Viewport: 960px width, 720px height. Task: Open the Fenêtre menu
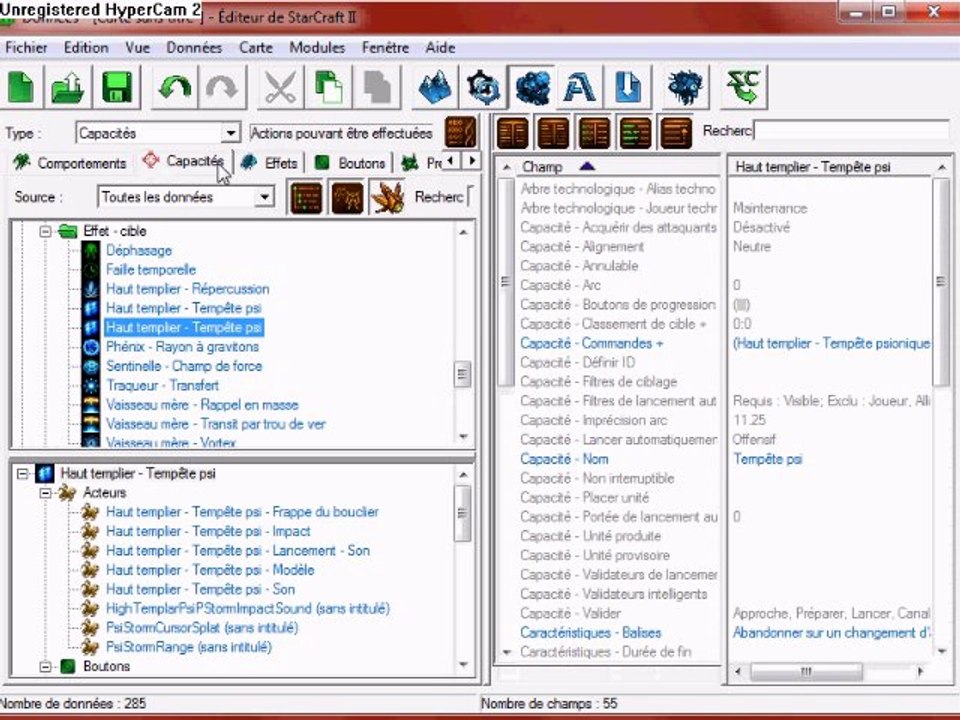[x=385, y=48]
